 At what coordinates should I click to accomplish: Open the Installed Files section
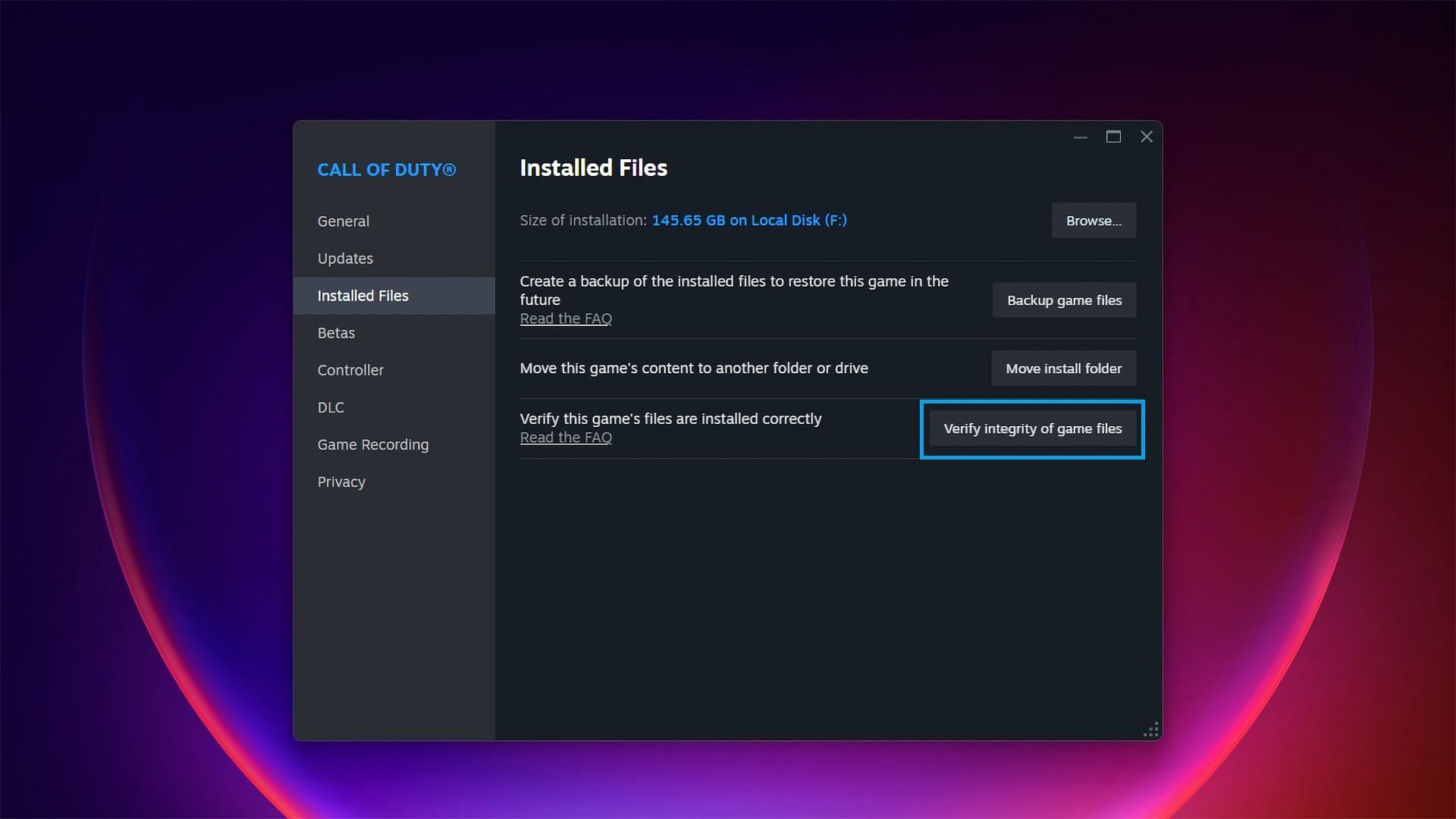pyautogui.click(x=363, y=295)
